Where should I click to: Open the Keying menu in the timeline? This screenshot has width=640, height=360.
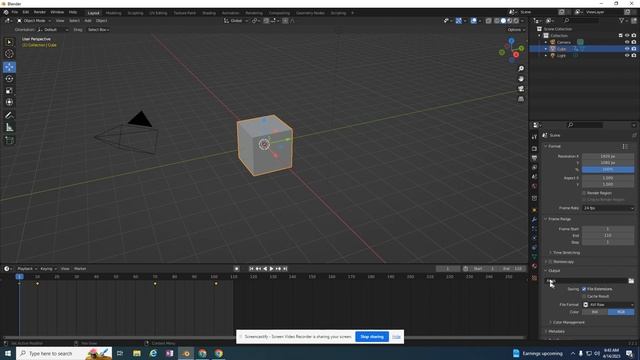click(48, 269)
